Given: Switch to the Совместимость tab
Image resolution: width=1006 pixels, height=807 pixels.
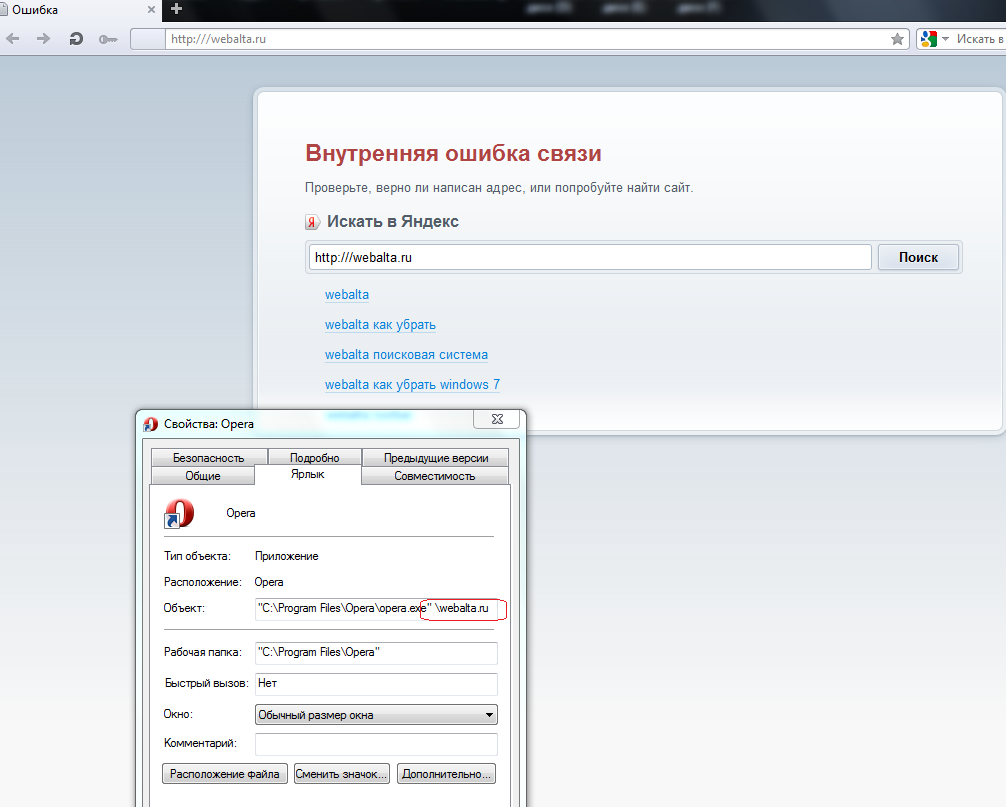Looking at the screenshot, I should (435, 475).
